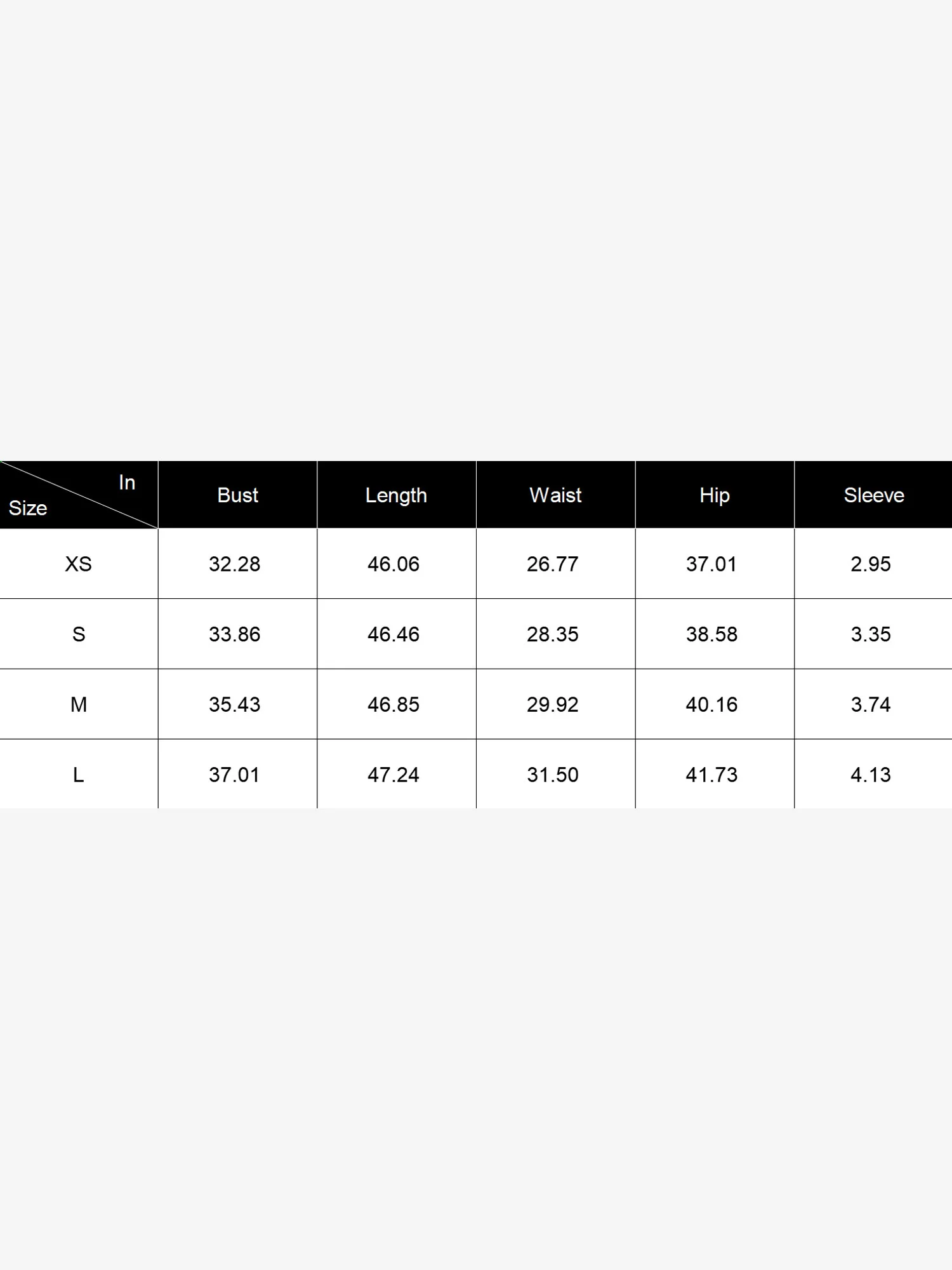952x1270 pixels.
Task: Click L hip value 41.73
Action: (x=711, y=775)
